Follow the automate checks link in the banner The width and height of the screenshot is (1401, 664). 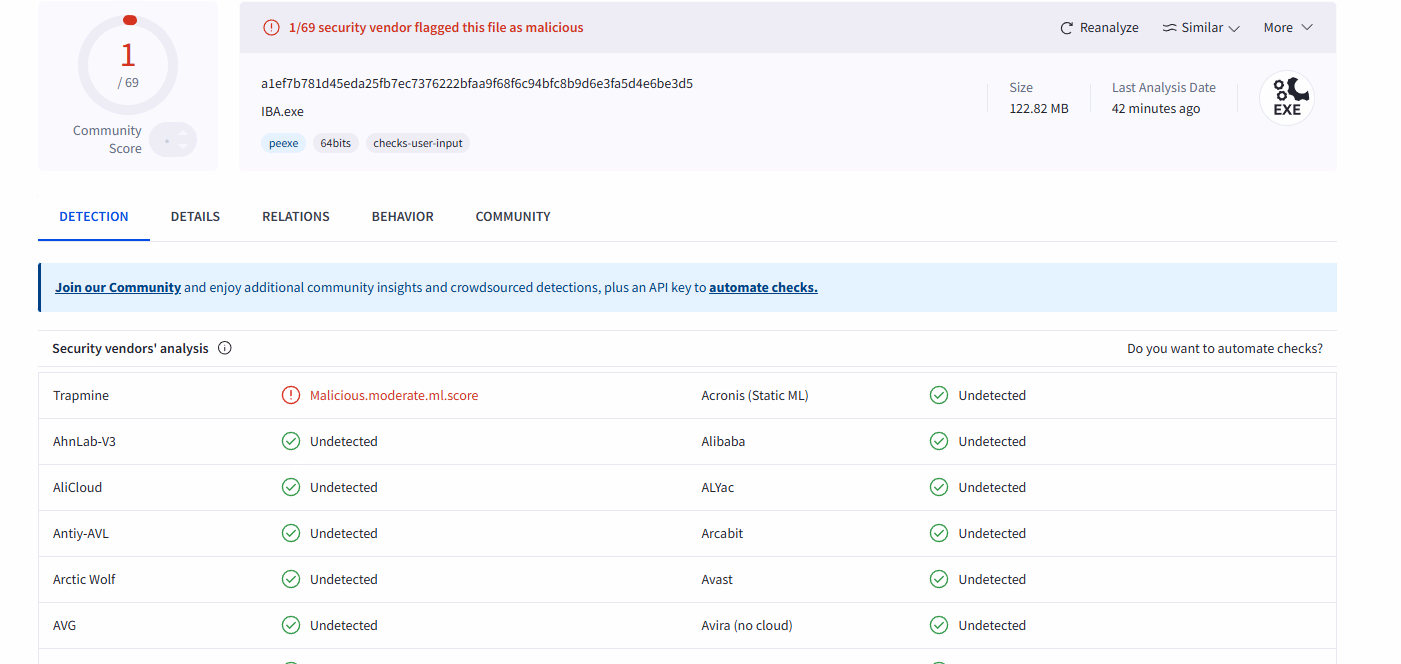[763, 287]
